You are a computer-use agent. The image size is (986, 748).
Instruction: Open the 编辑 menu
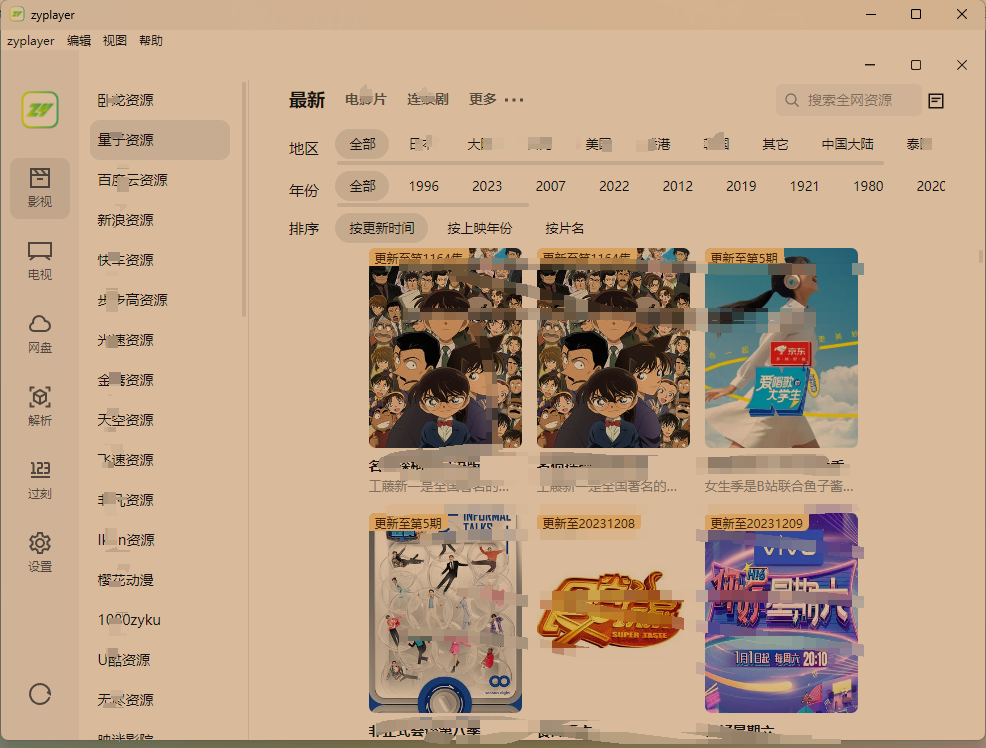[x=79, y=40]
